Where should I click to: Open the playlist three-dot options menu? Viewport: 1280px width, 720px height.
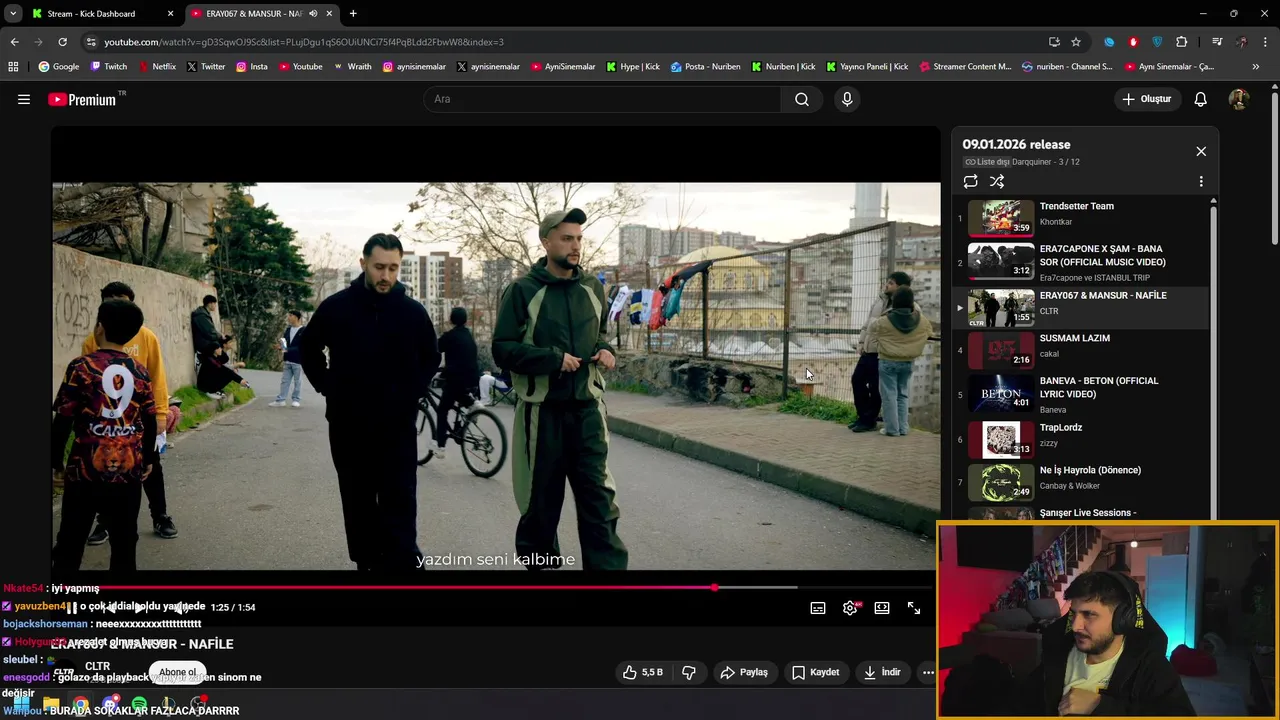1201,181
